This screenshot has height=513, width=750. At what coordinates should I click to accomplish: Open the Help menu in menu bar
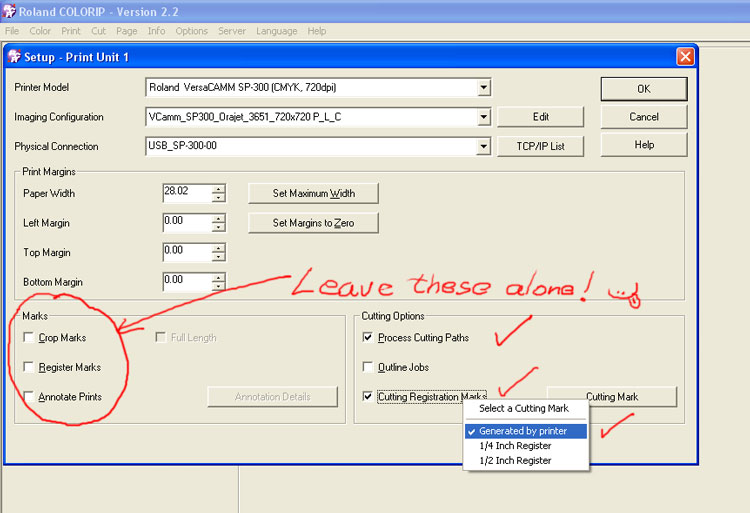[x=317, y=31]
